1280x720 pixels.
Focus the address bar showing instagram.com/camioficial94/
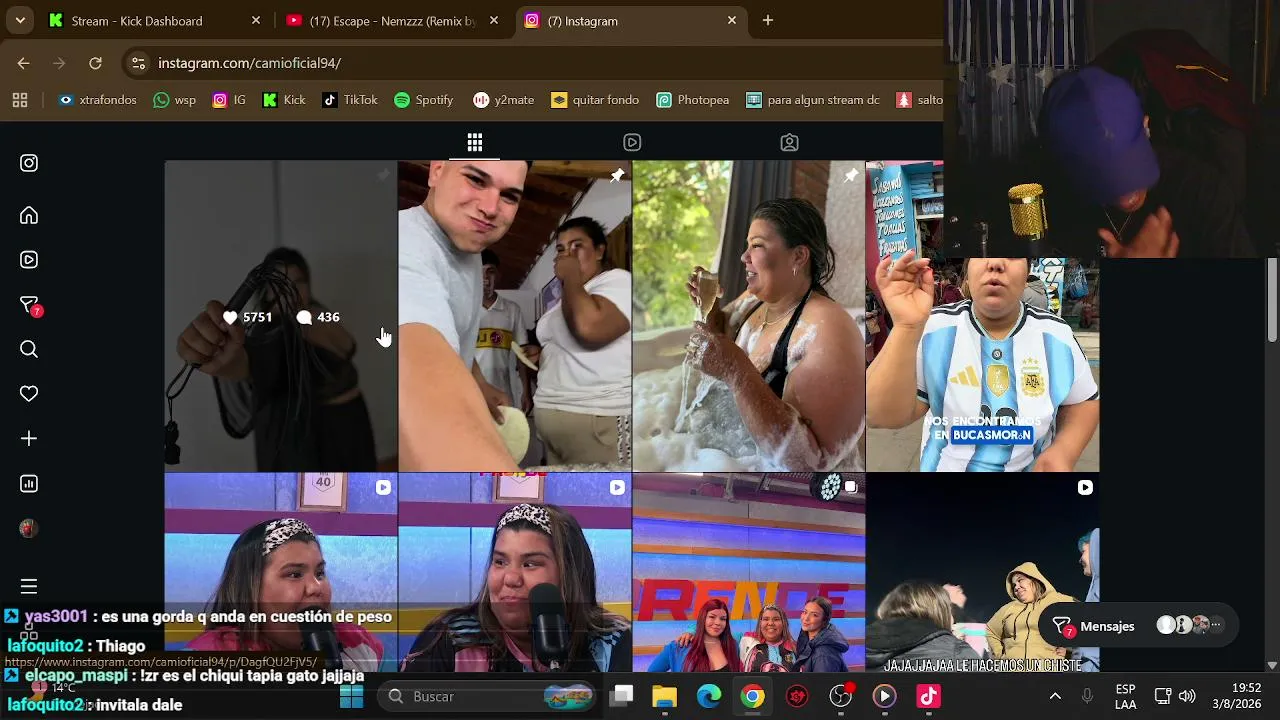(540, 63)
